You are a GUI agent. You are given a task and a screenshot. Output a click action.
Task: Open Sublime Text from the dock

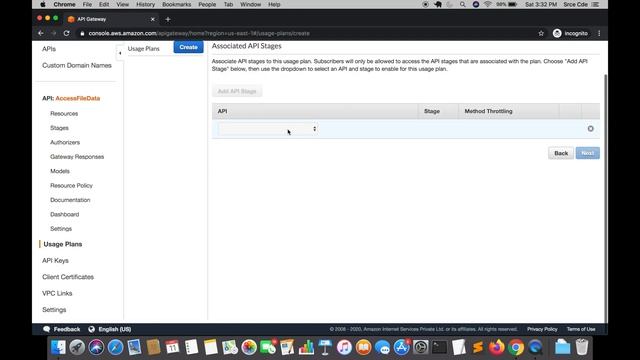click(478, 347)
